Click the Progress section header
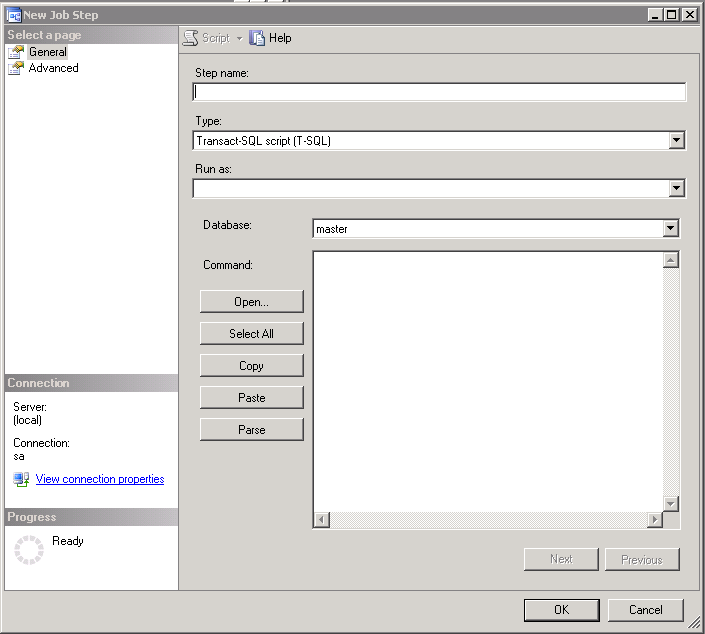 point(91,517)
